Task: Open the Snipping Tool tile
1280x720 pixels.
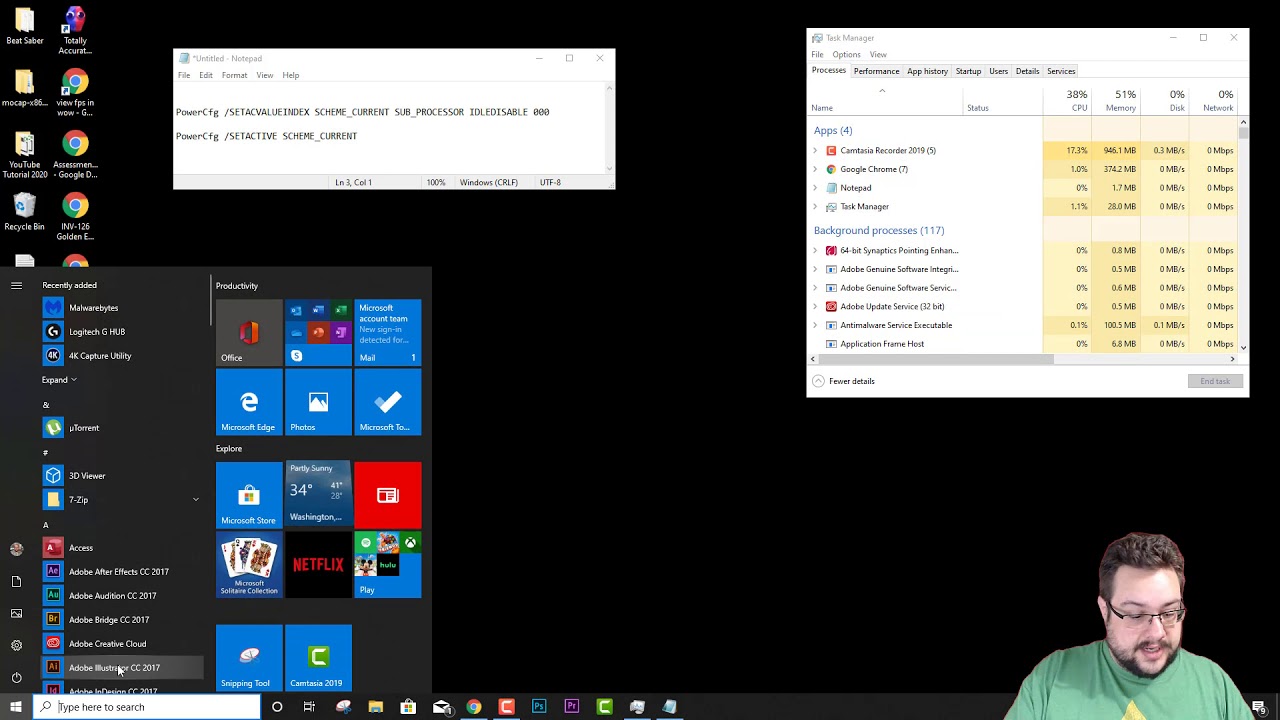Action: [x=249, y=657]
